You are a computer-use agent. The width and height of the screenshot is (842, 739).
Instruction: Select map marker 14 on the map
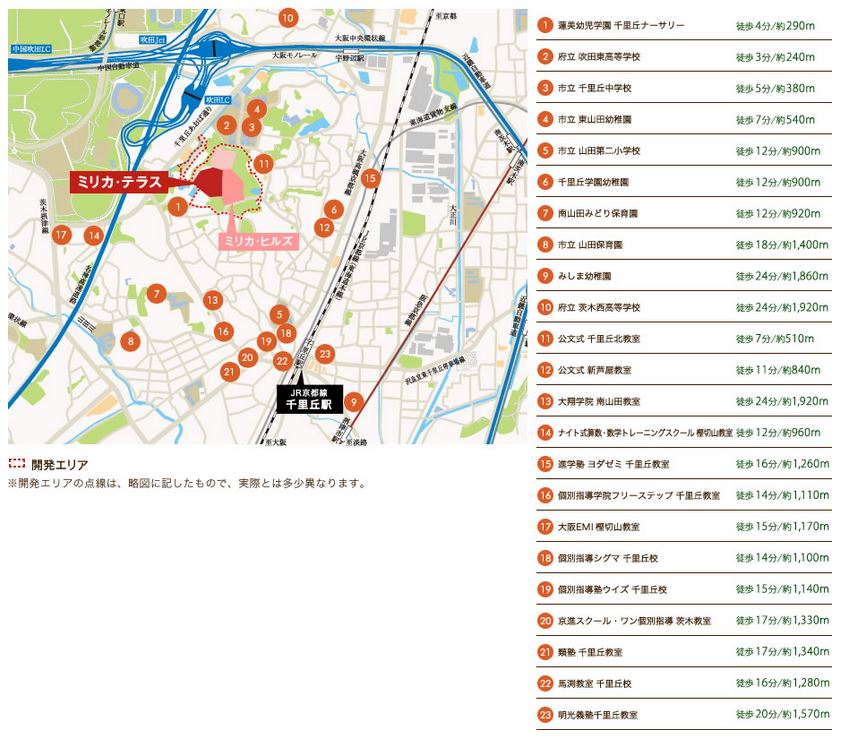94,236
